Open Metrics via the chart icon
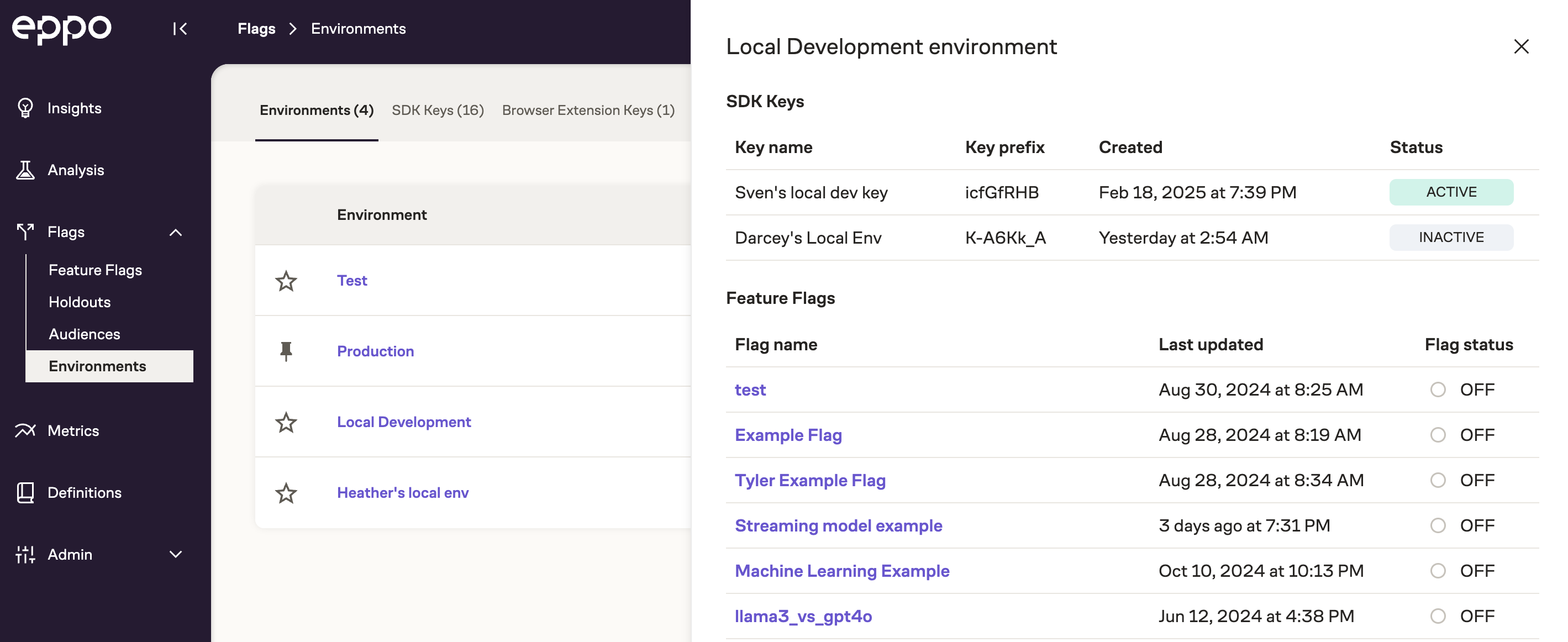 click(25, 430)
